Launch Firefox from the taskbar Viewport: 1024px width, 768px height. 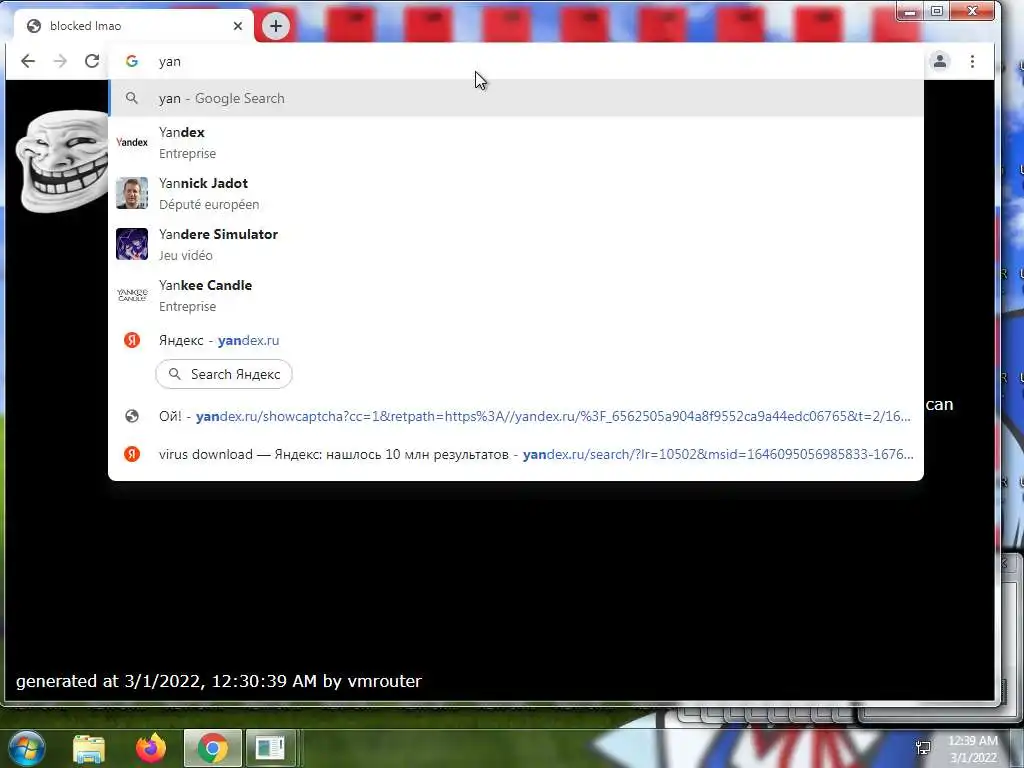[151, 748]
